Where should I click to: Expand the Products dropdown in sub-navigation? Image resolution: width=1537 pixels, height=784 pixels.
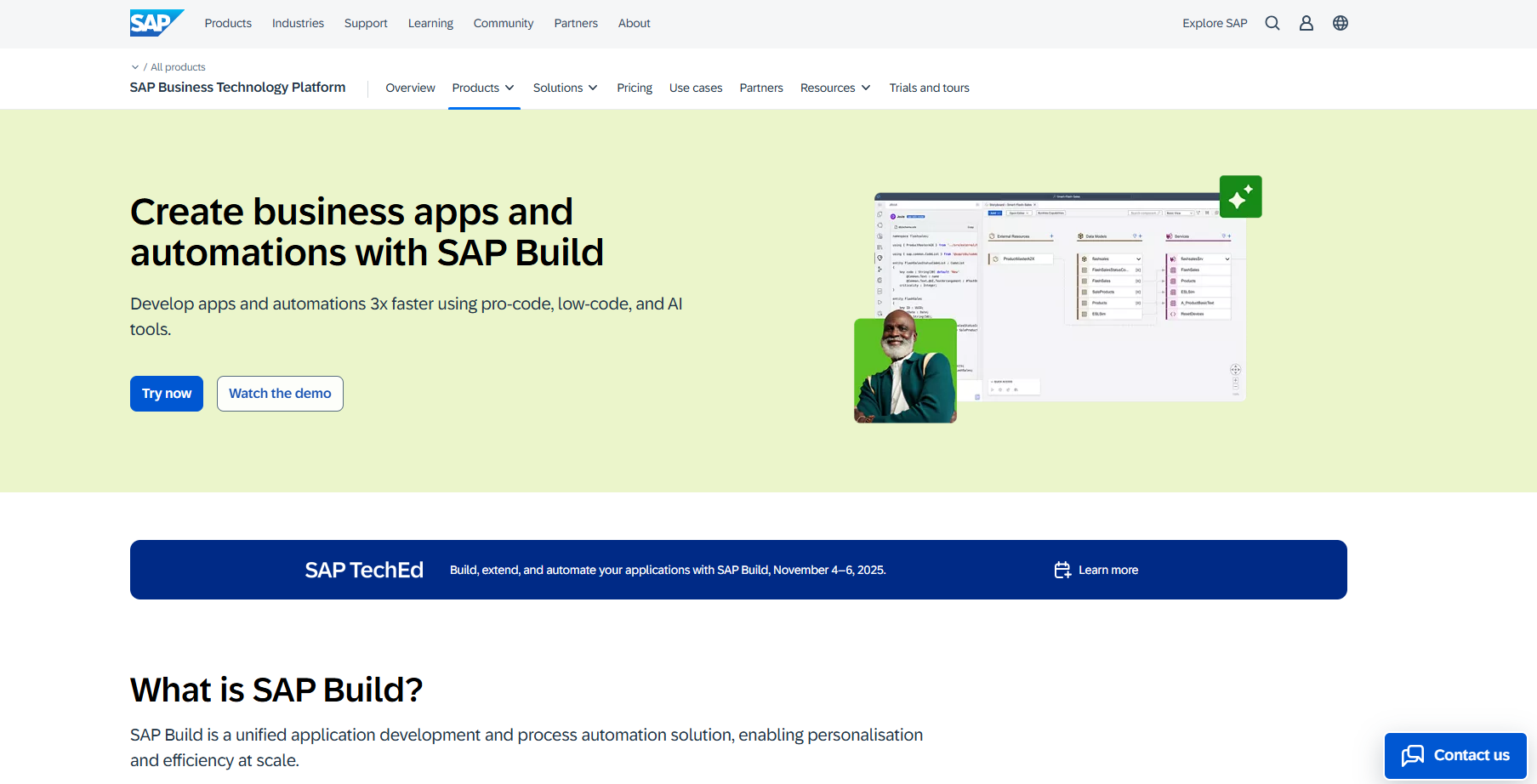click(483, 88)
